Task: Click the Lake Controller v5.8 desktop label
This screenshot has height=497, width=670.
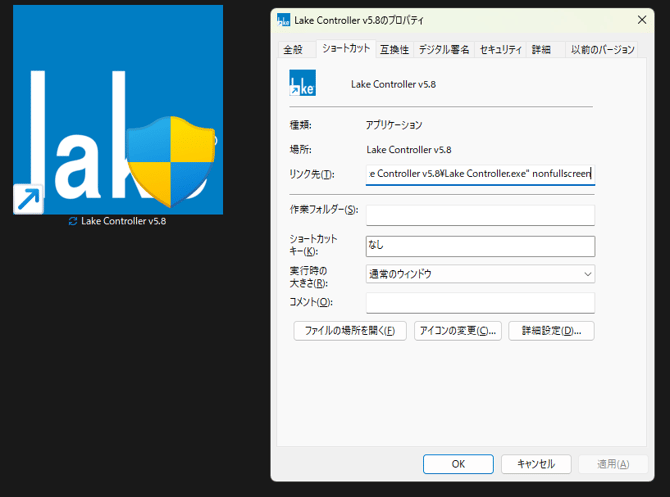Action: 123,221
